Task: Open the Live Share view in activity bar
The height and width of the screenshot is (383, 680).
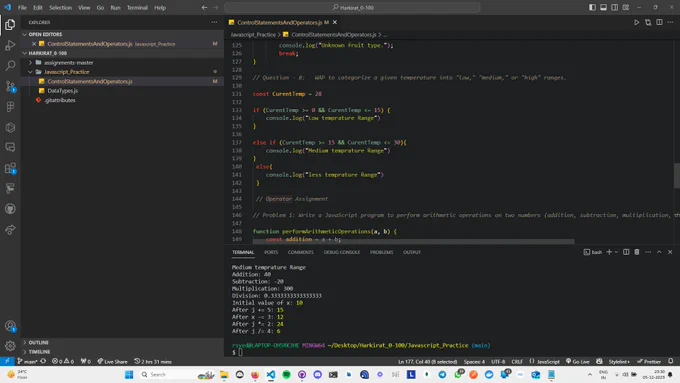Action: click(x=10, y=229)
